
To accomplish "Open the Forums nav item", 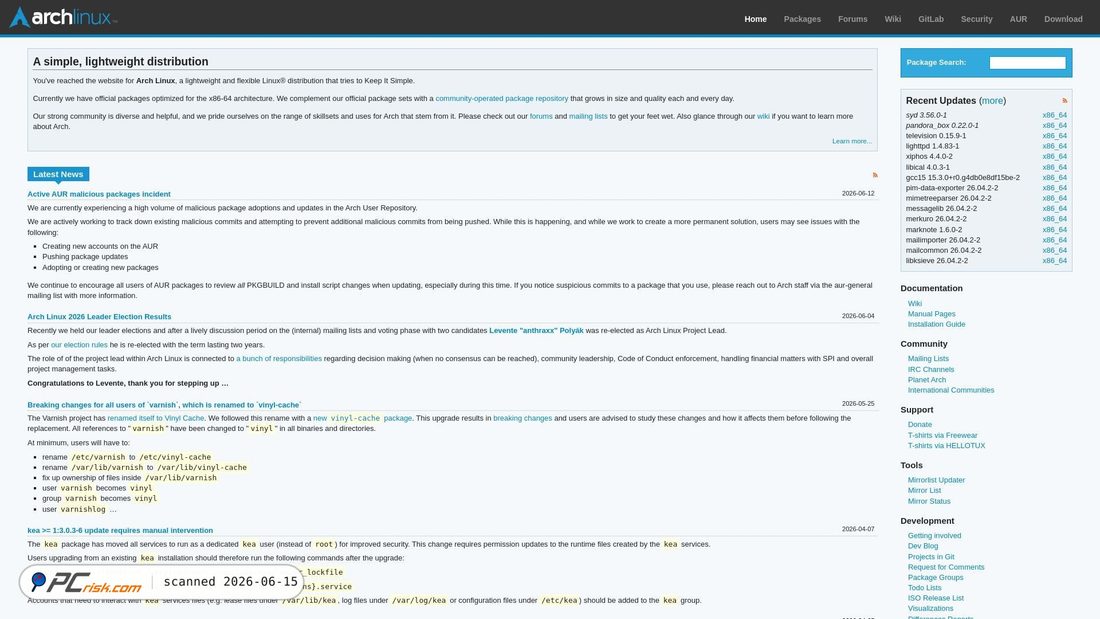I will [852, 19].
